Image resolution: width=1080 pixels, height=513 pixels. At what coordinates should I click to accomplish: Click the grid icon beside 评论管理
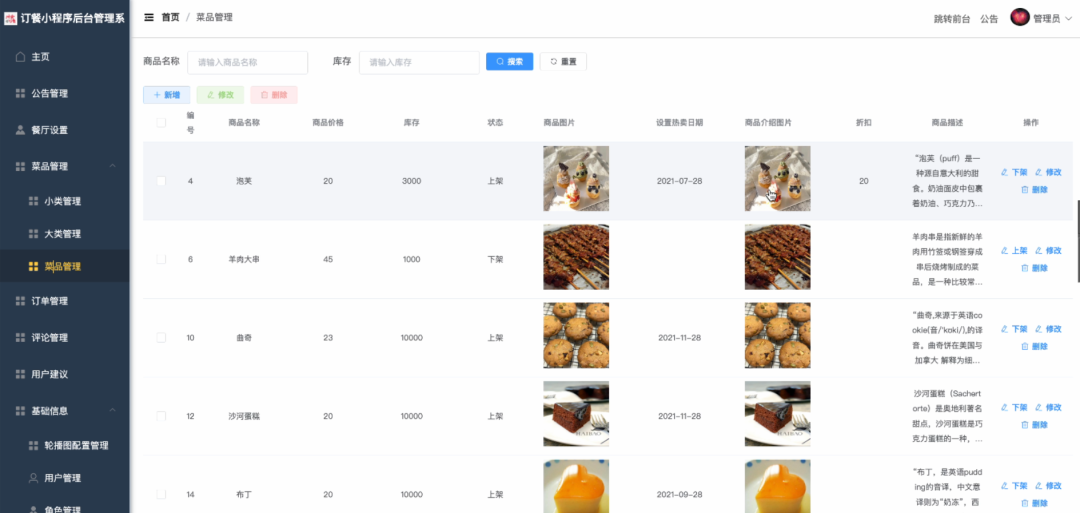point(21,337)
